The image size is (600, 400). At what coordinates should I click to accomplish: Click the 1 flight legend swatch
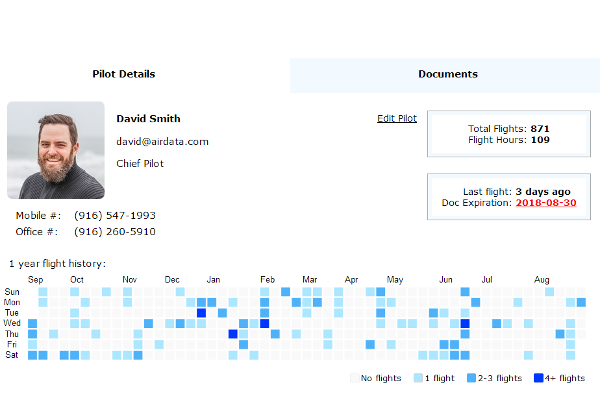click(418, 378)
